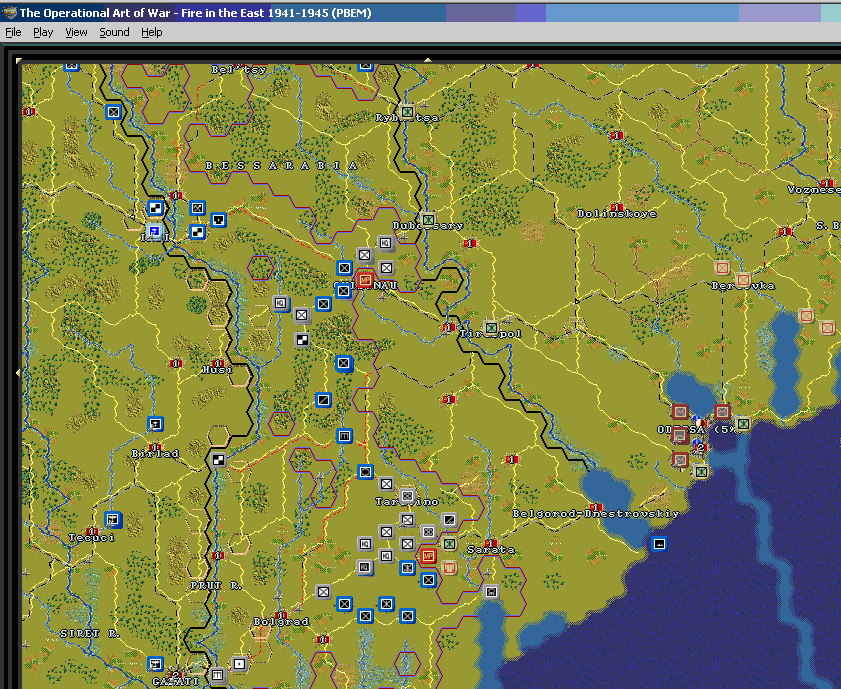Click the Birlad town label
Viewport: 841px width, 689px height.
pyautogui.click(x=155, y=454)
